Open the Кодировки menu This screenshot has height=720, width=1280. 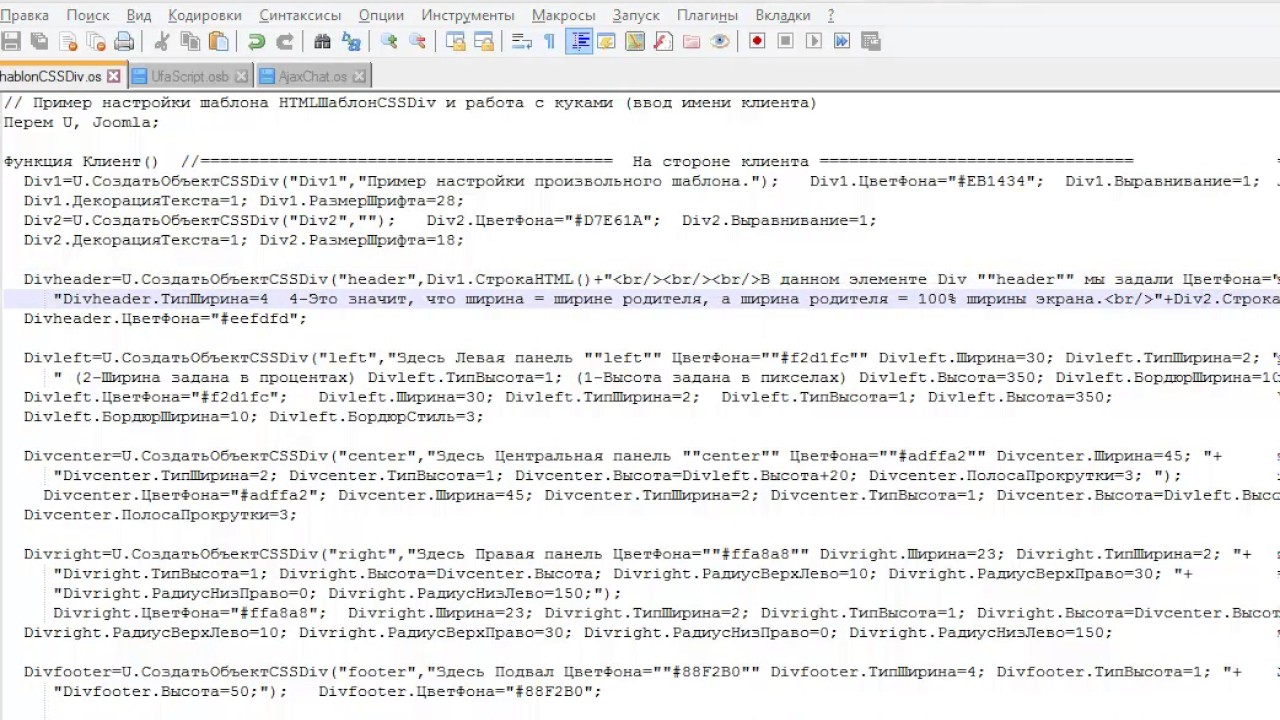click(205, 15)
